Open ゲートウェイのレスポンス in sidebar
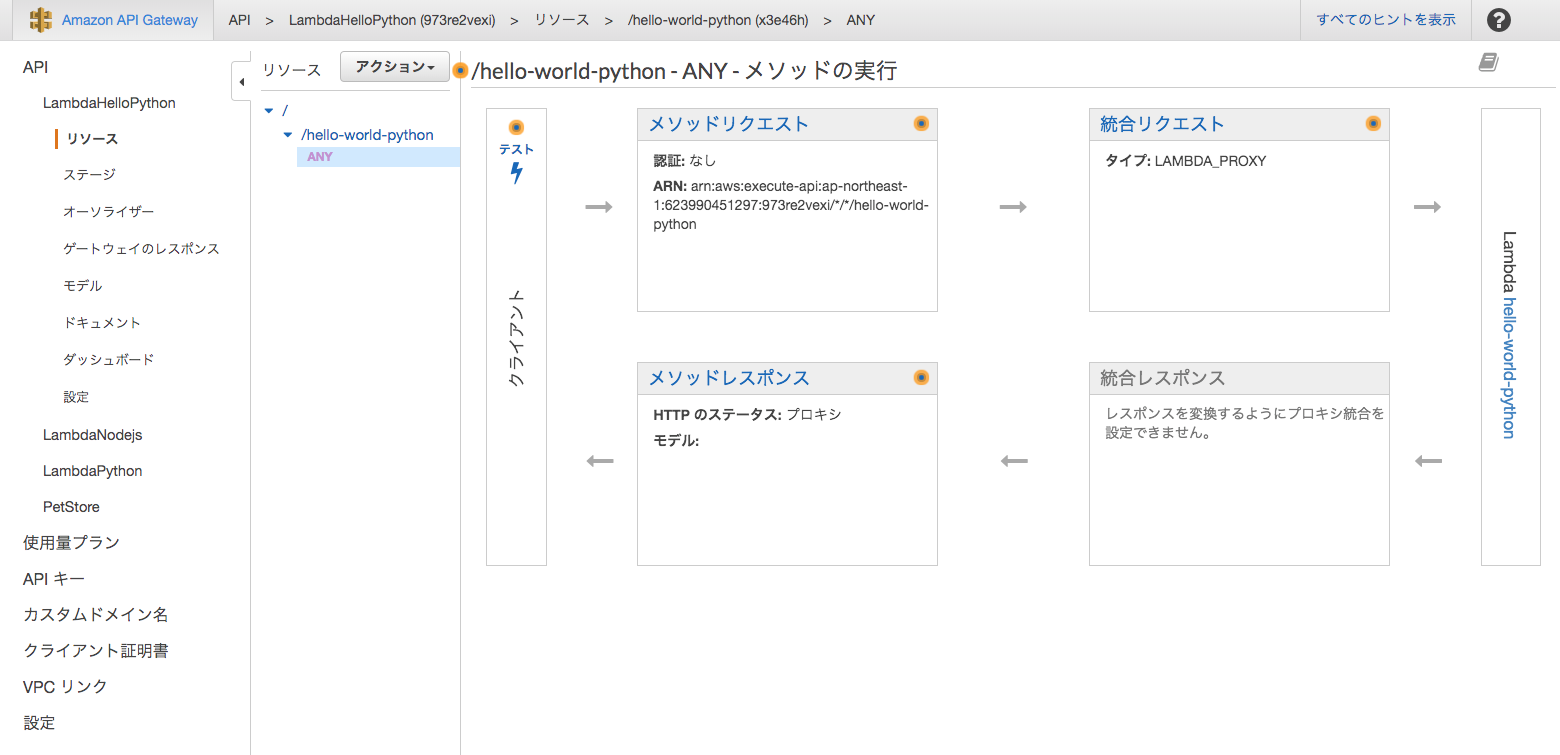Image resolution: width=1560 pixels, height=755 pixels. click(141, 249)
